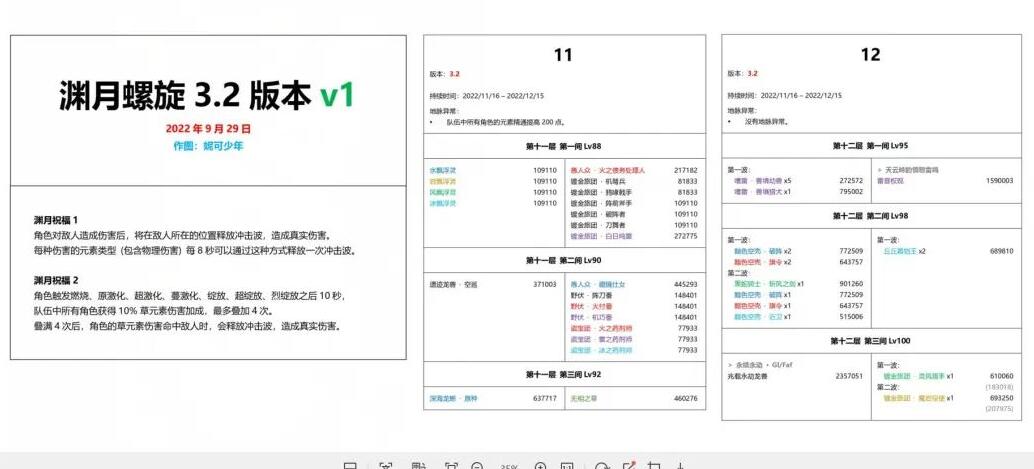
Task: Click the header 第十一层 第一间 Lv88
Action: click(563, 146)
